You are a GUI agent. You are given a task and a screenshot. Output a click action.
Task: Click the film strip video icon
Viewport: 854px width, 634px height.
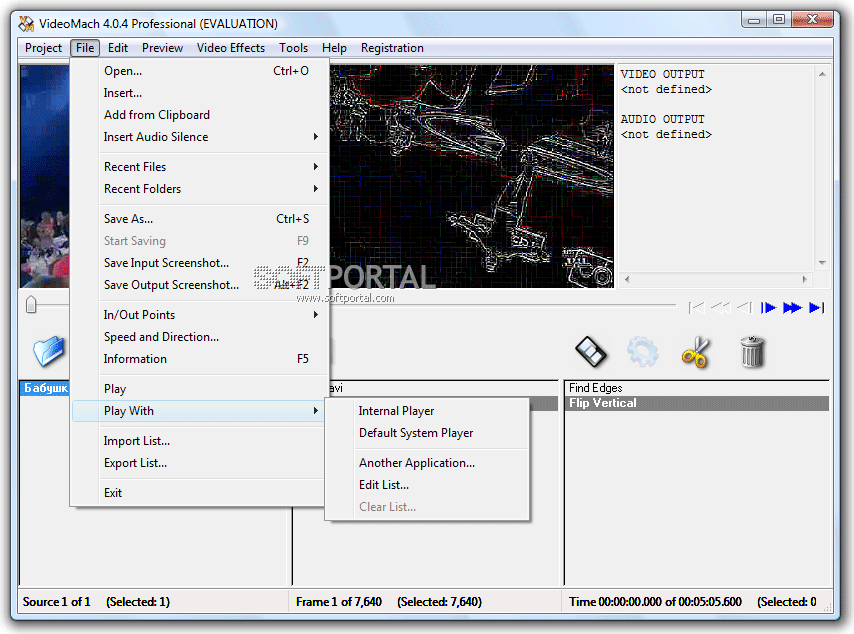point(591,352)
